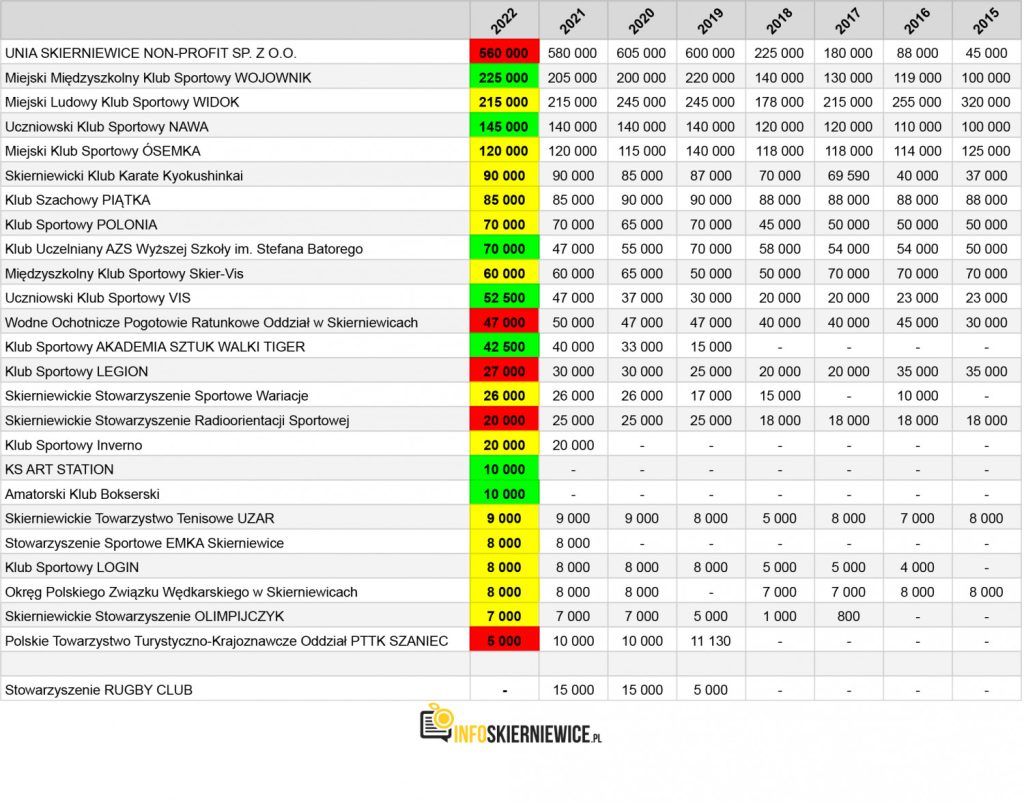
Task: Click Klub Sportowy AKADEMIA SZTUK WALKI TIGER
Action: (155, 347)
